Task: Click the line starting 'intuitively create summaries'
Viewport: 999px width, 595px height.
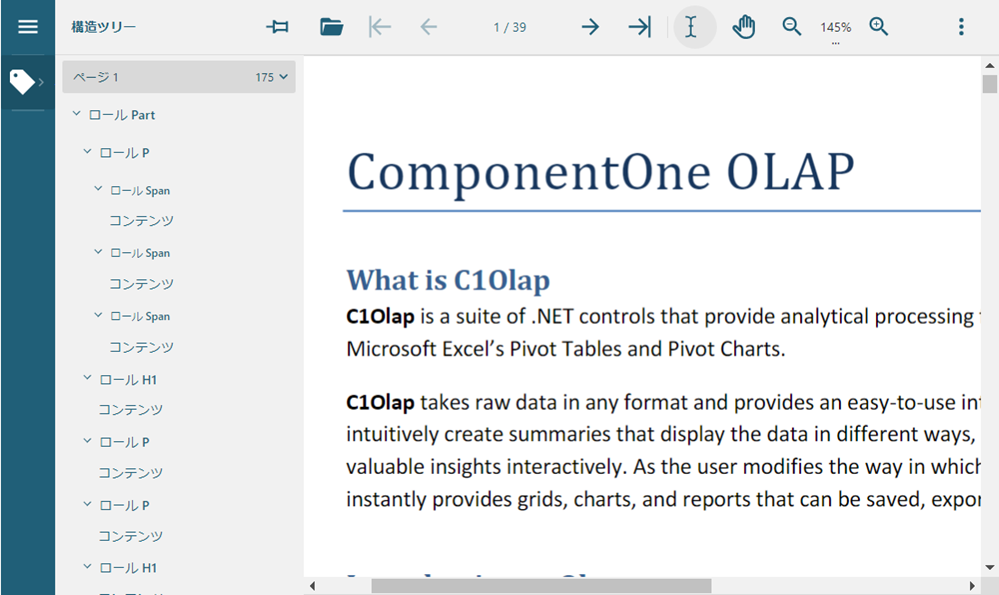Action: pos(661,434)
